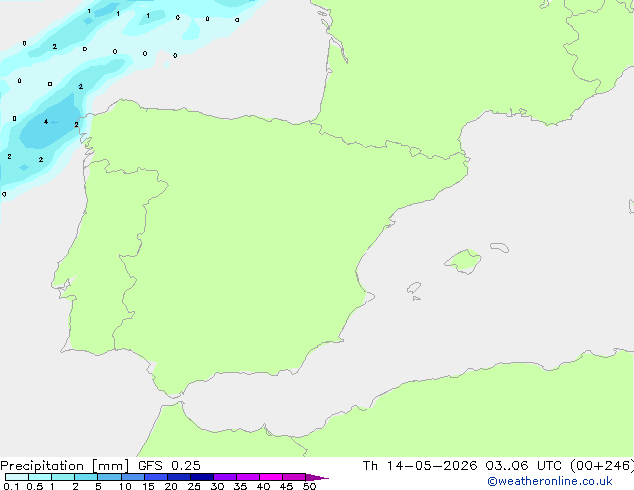The height and width of the screenshot is (490, 634).
Task: Click the above-50 purple legend arrow
Action: point(317,477)
